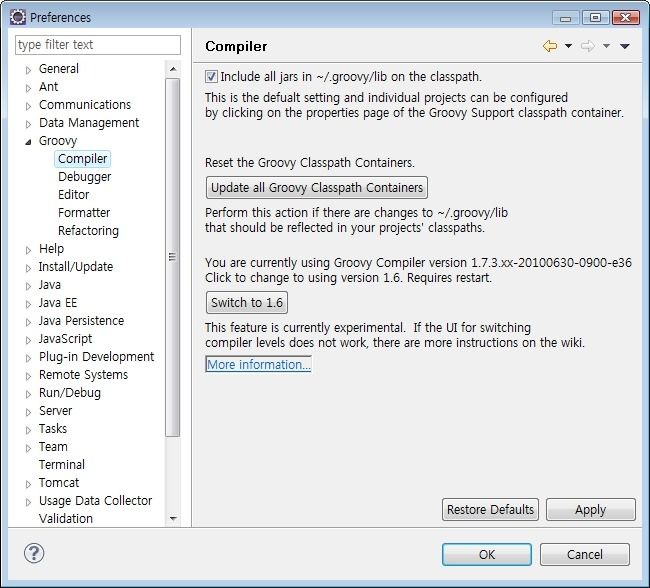Expand the JavaScript tree node

pos(28,340)
